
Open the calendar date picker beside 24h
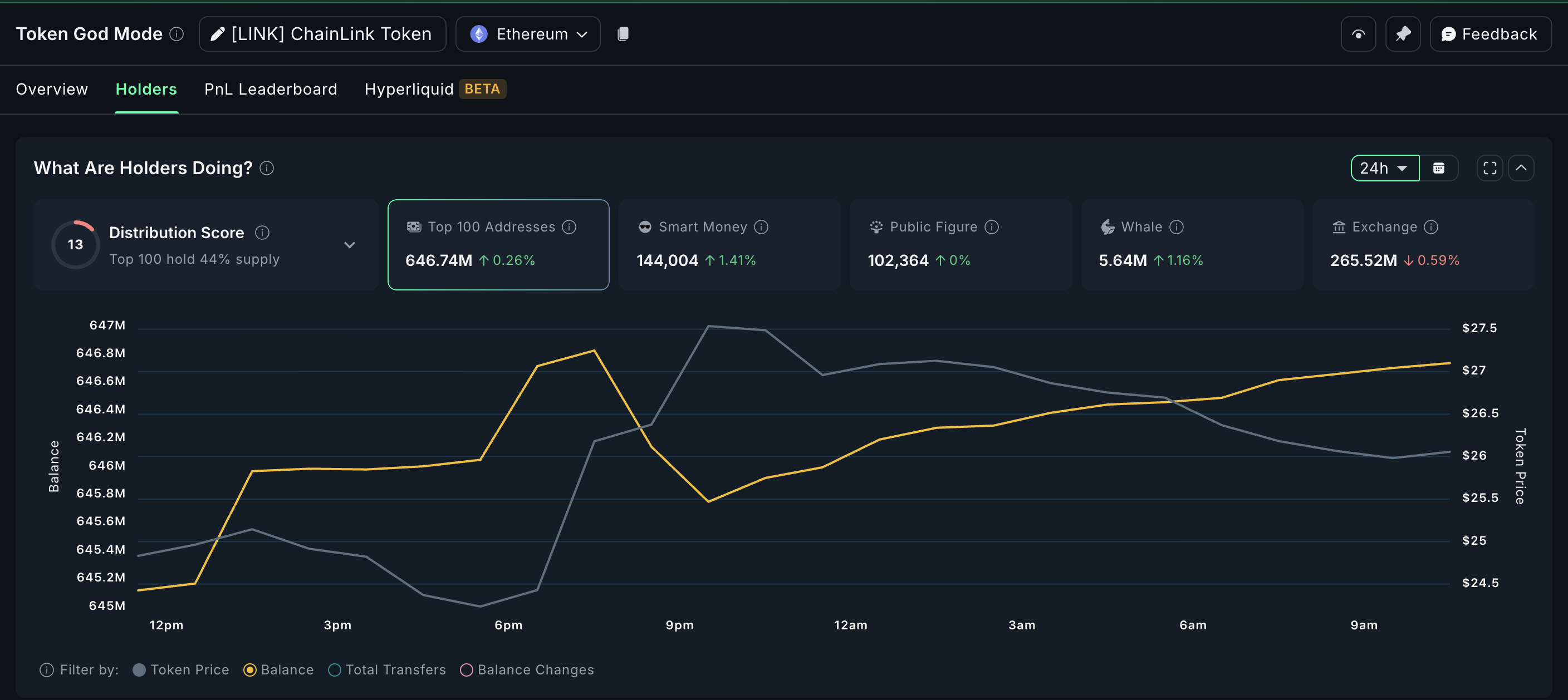pyautogui.click(x=1439, y=168)
